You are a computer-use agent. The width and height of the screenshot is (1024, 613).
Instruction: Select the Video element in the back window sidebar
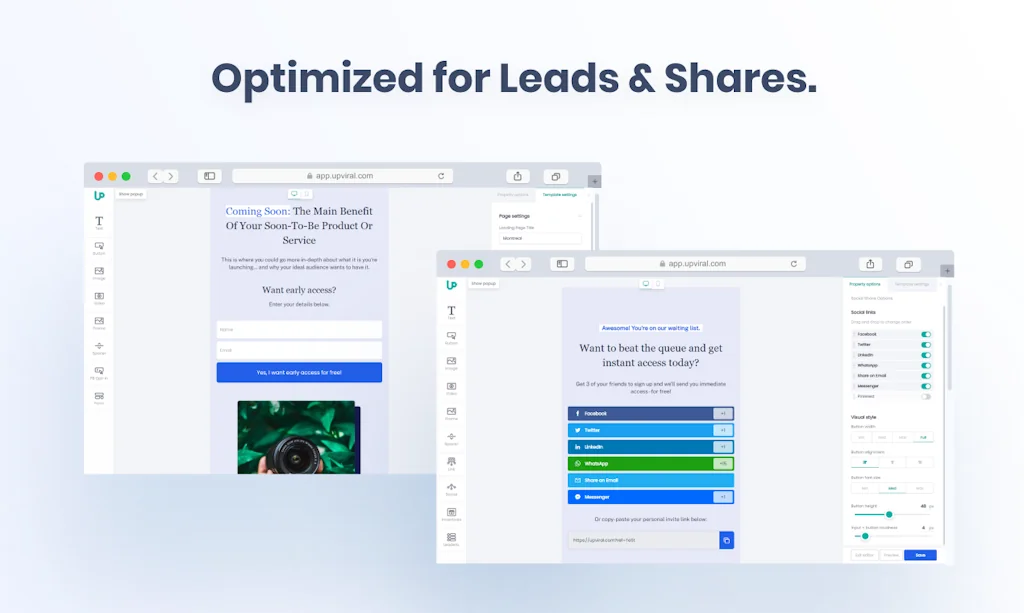point(99,298)
